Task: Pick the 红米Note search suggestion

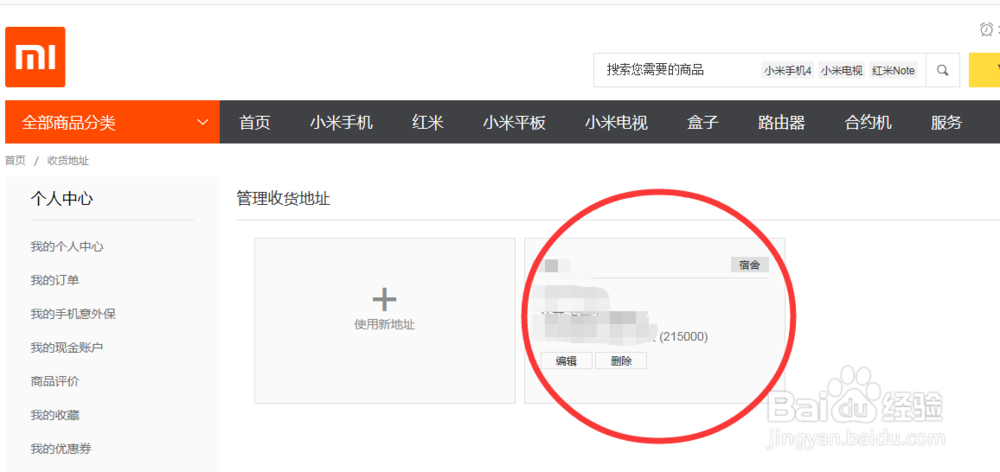Action: coord(893,71)
